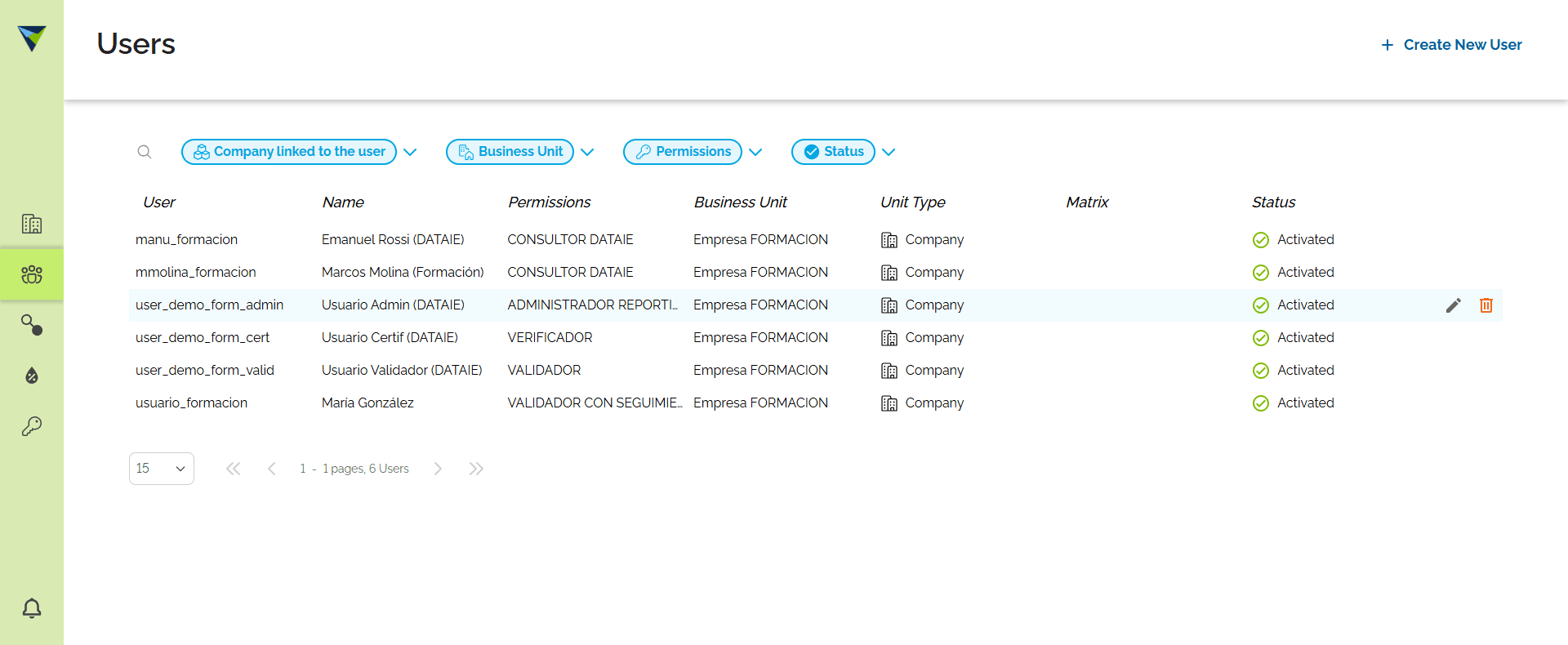
Task: Click Empresa FORMACION in usuario_formacion row
Action: tap(760, 403)
